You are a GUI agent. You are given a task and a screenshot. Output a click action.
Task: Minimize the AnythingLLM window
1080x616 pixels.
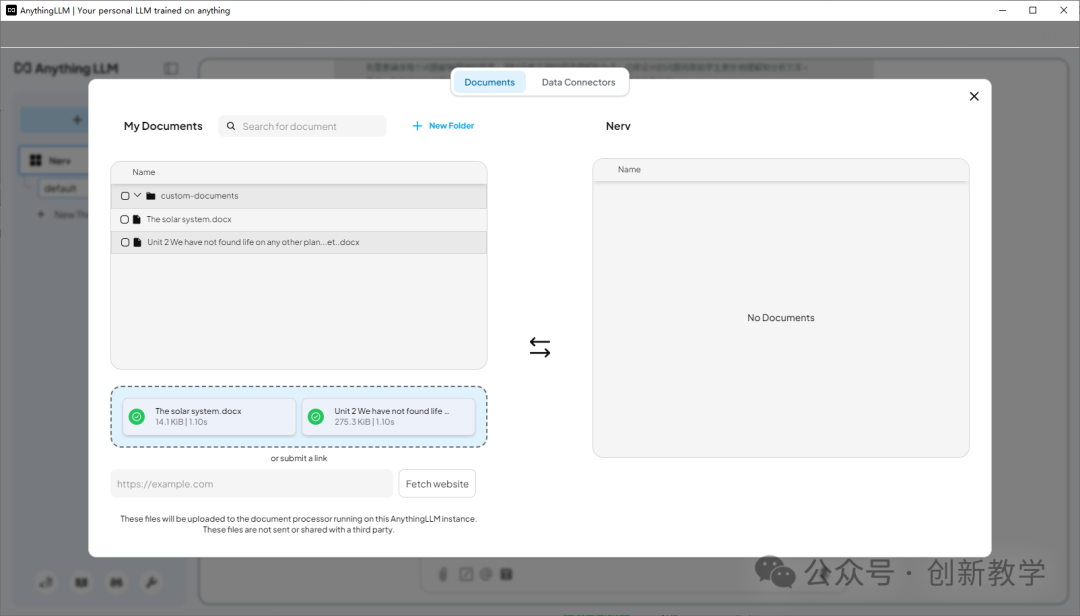1002,10
